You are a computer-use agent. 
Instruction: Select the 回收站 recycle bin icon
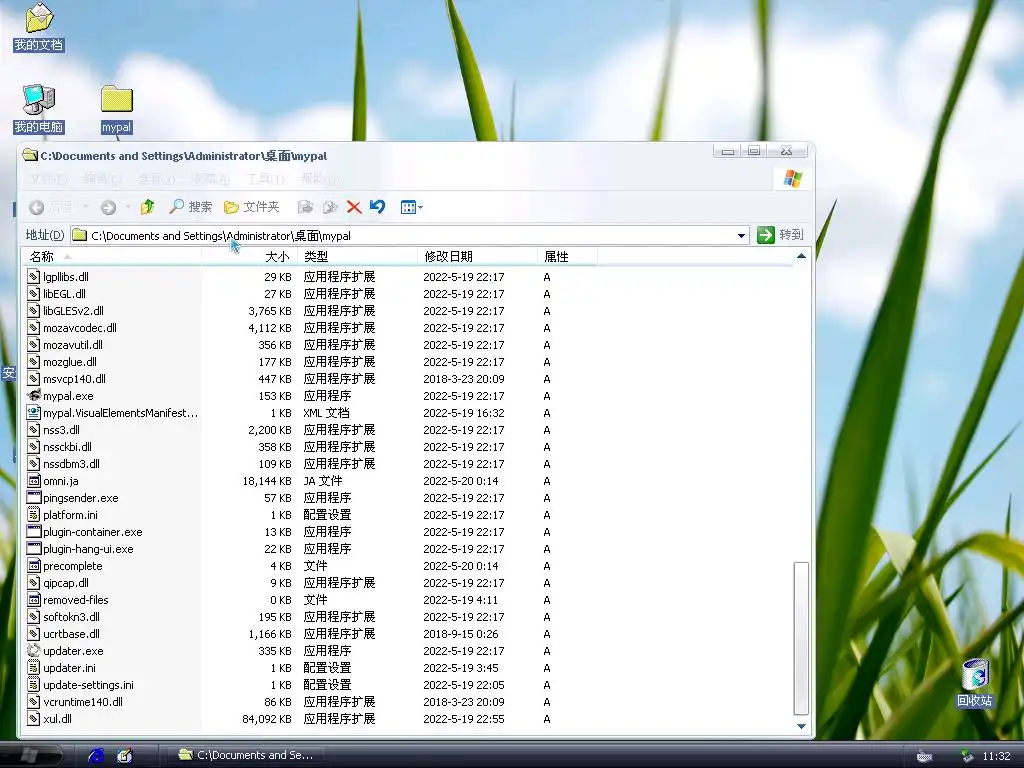tap(974, 682)
